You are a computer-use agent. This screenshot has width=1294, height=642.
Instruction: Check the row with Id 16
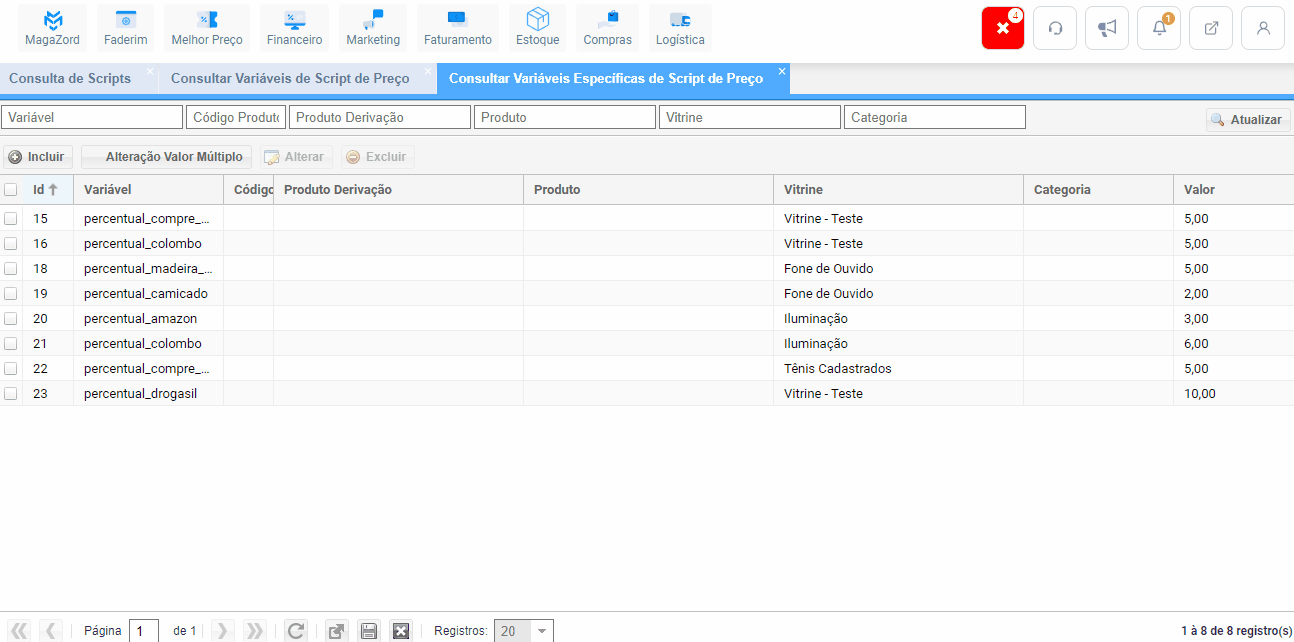click(x=11, y=243)
